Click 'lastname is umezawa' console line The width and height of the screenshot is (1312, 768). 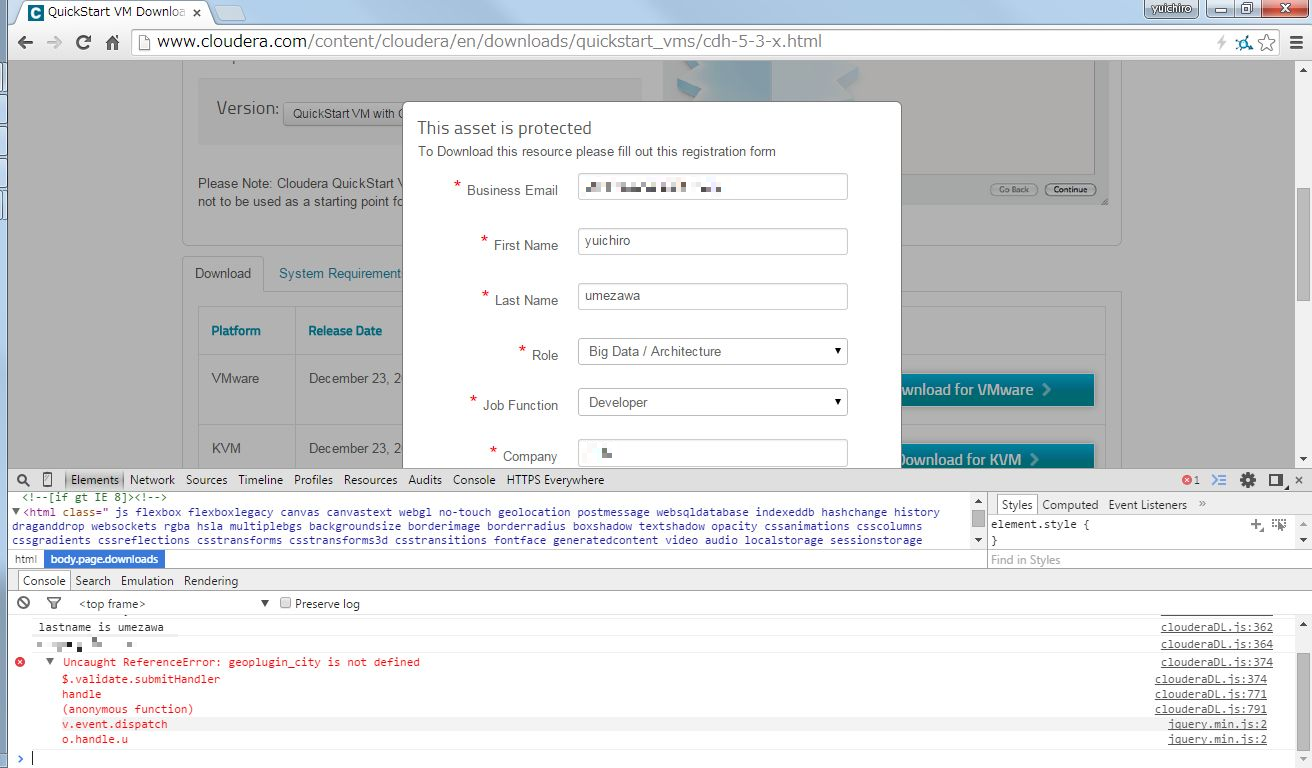tap(101, 627)
